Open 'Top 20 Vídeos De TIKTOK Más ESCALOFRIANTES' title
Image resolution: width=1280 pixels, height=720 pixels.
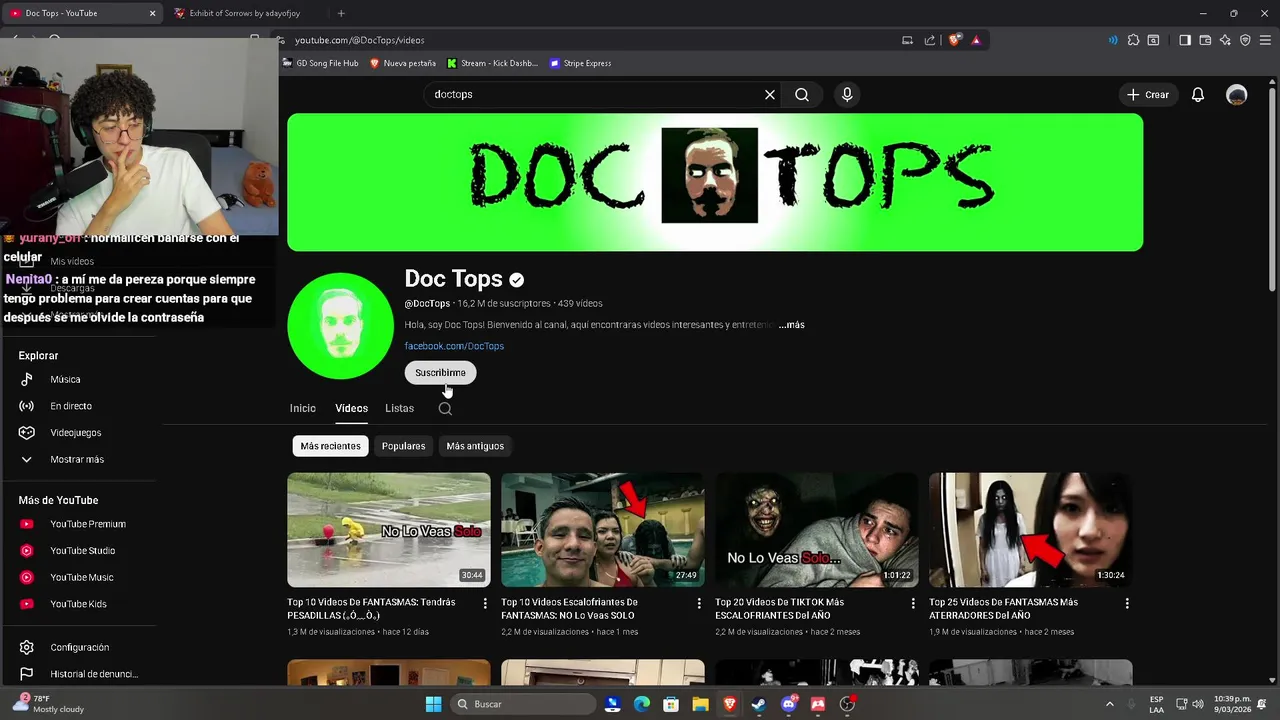coord(779,609)
